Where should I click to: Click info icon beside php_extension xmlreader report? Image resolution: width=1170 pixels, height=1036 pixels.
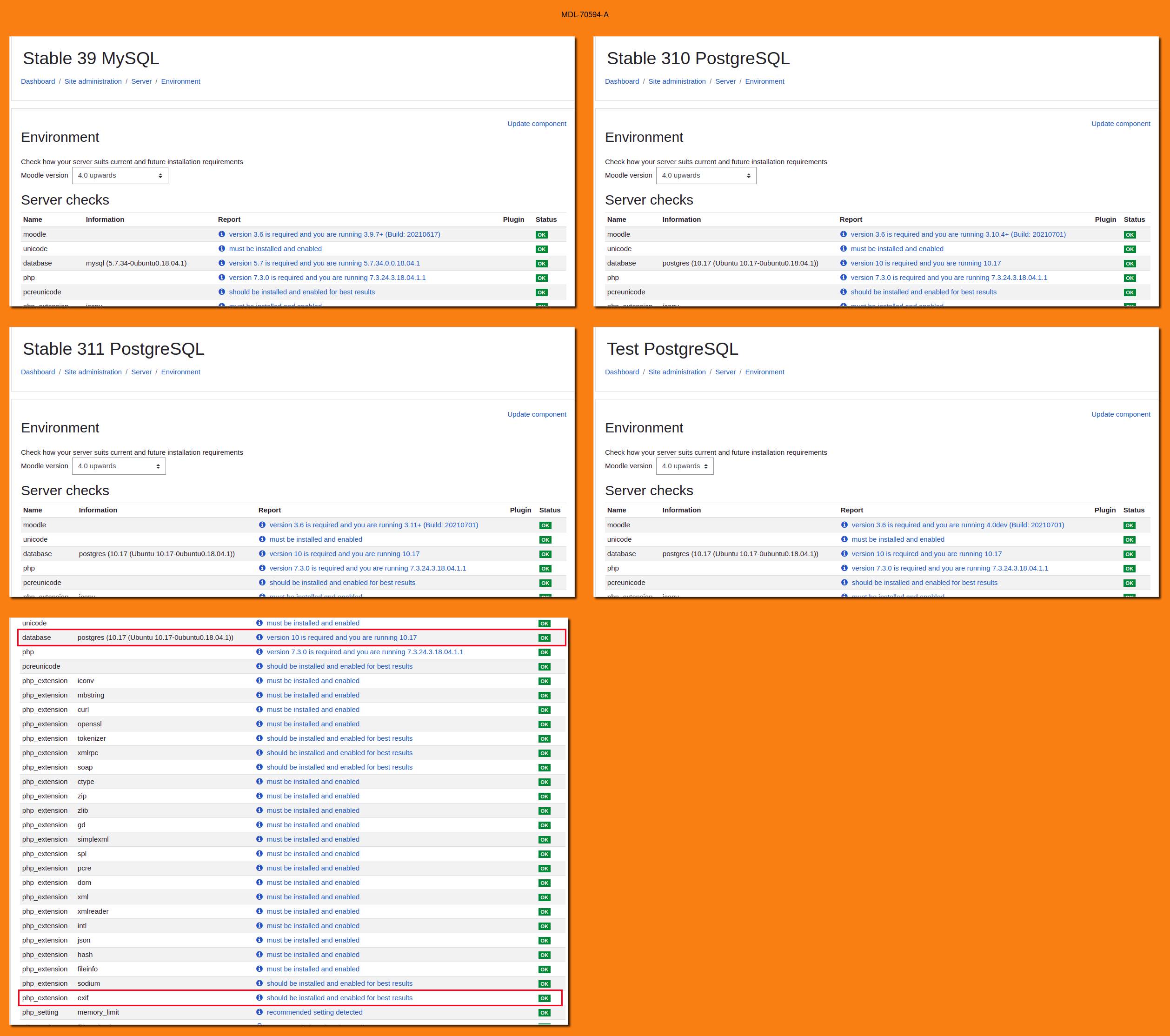click(x=259, y=911)
